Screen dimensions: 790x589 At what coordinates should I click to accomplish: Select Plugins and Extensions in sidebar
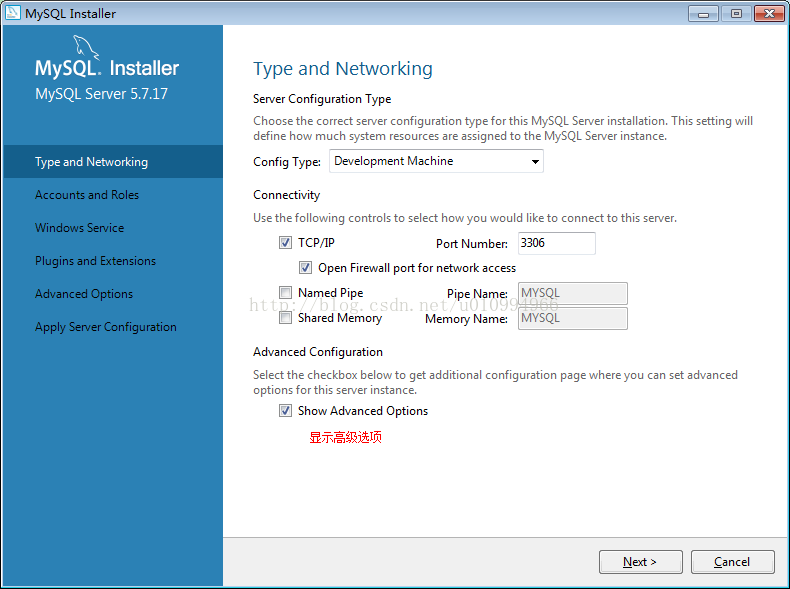[95, 261]
